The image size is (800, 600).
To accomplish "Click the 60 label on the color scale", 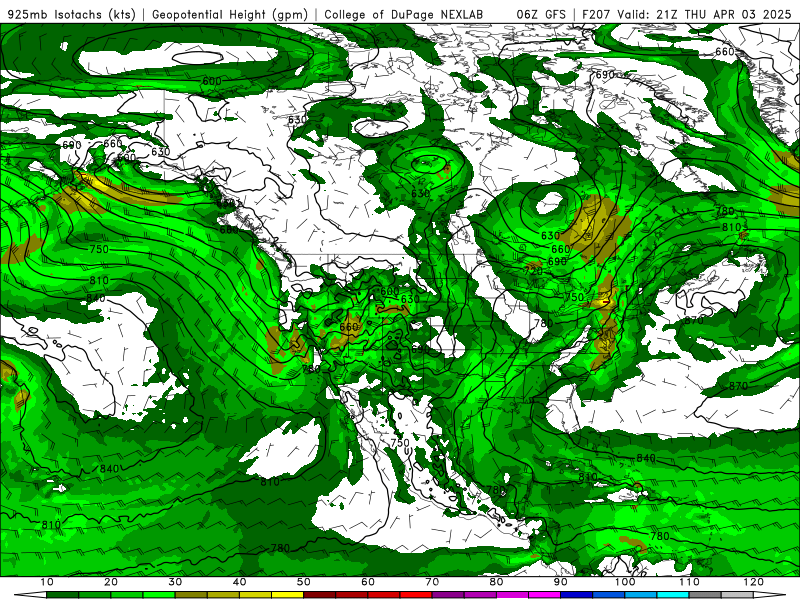I will tap(368, 582).
